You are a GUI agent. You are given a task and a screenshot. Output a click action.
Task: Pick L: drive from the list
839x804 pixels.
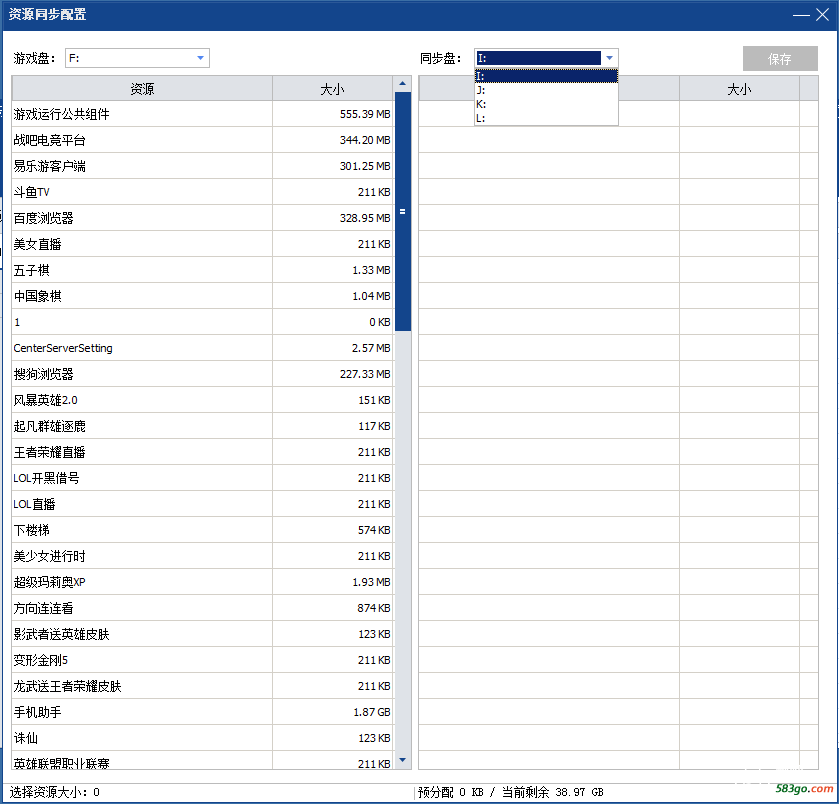(546, 118)
